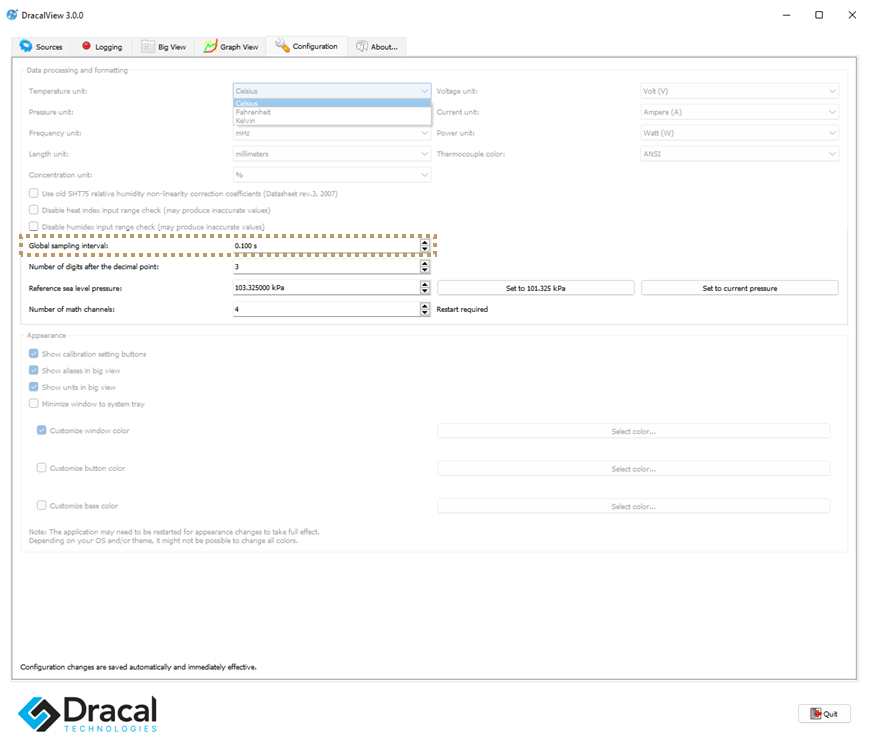Toggle Disable heat index input range check
The height and width of the screenshot is (740, 869).
pyautogui.click(x=34, y=210)
